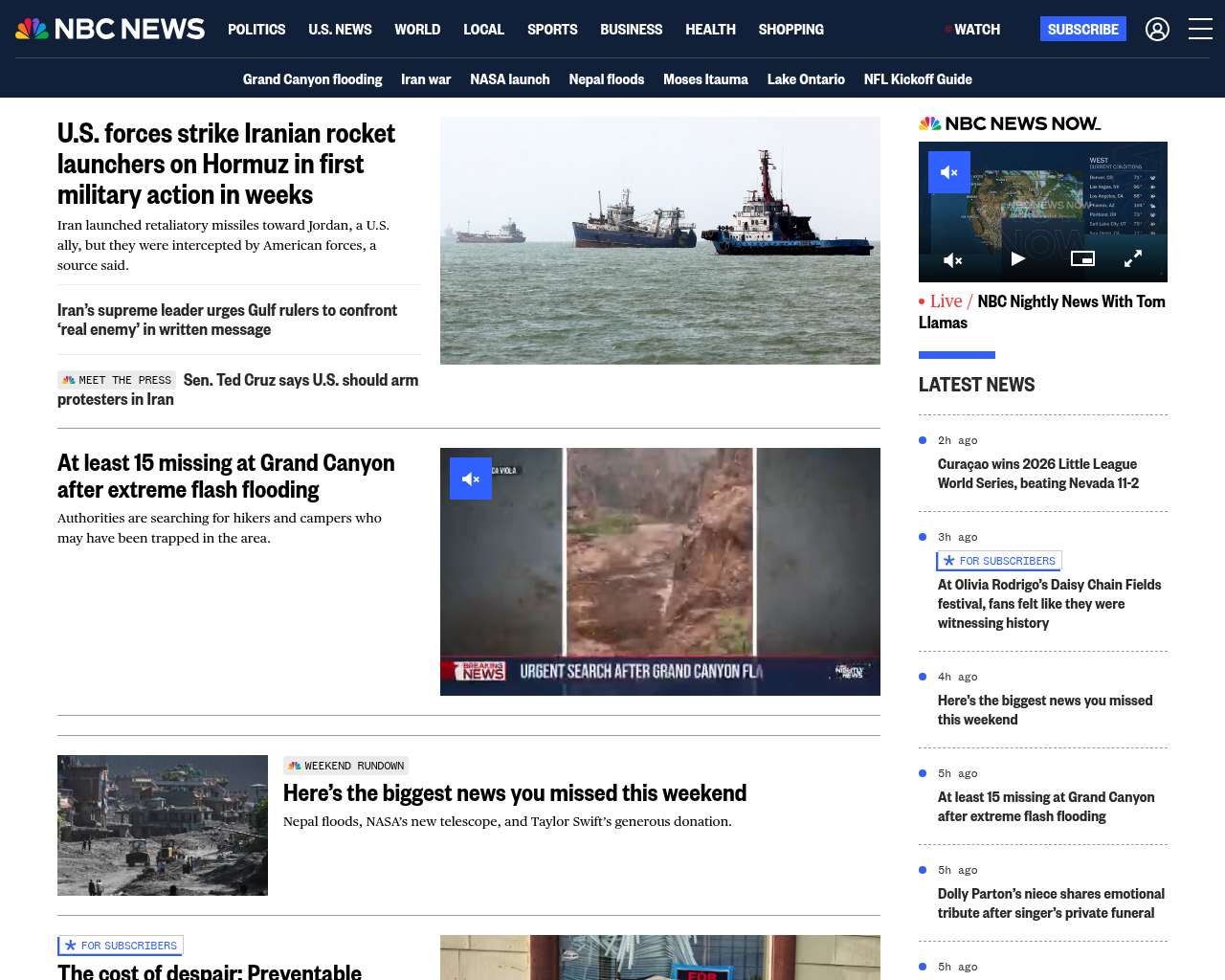Open the Nepal floods story thumbnail
This screenshot has width=1225, height=980.
pos(163,825)
